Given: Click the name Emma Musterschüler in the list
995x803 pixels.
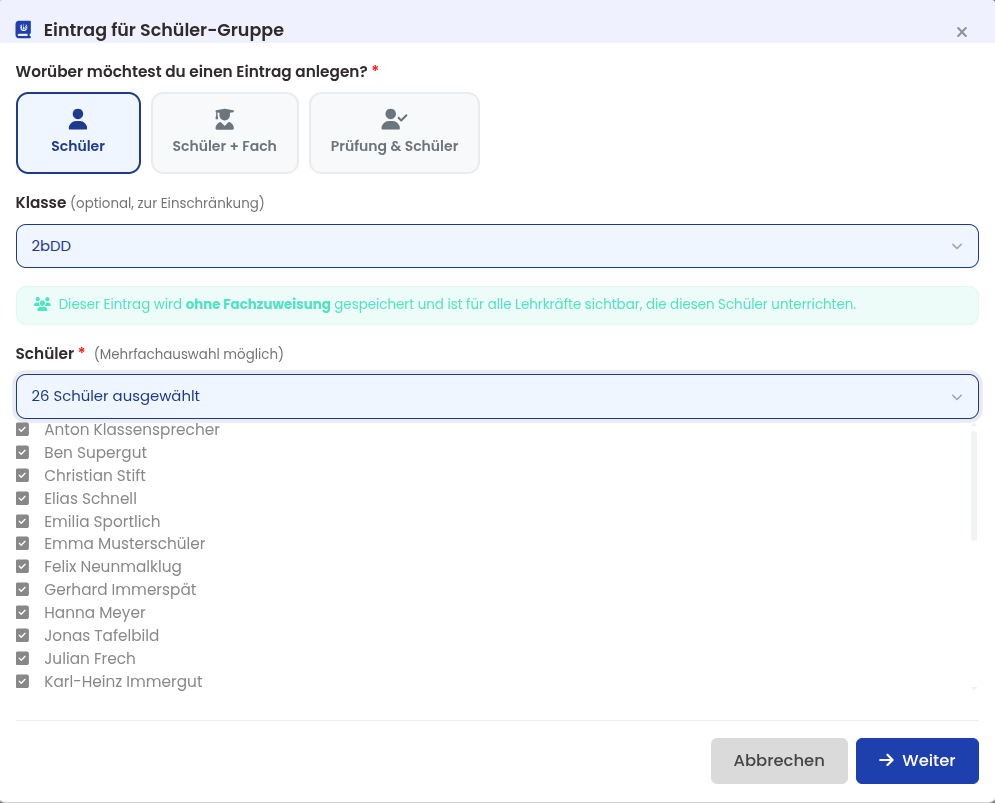Looking at the screenshot, I should tap(124, 543).
